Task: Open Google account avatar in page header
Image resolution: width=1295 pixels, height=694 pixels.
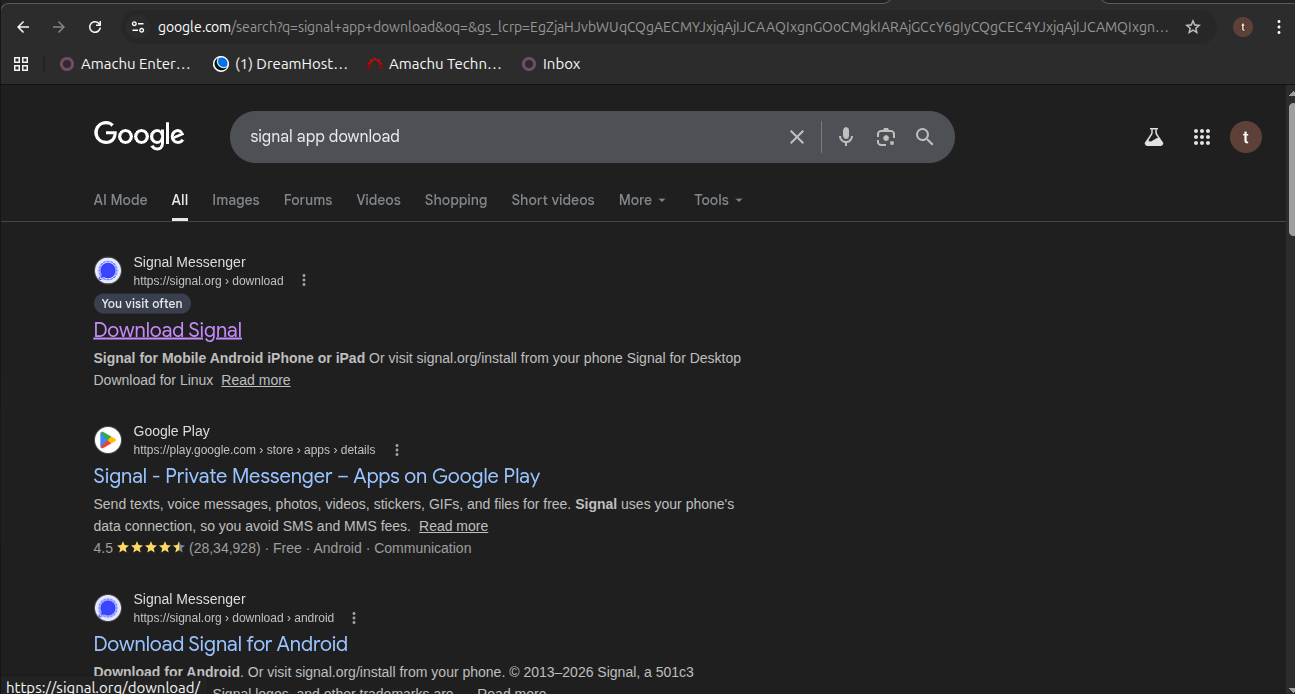Action: [x=1245, y=137]
